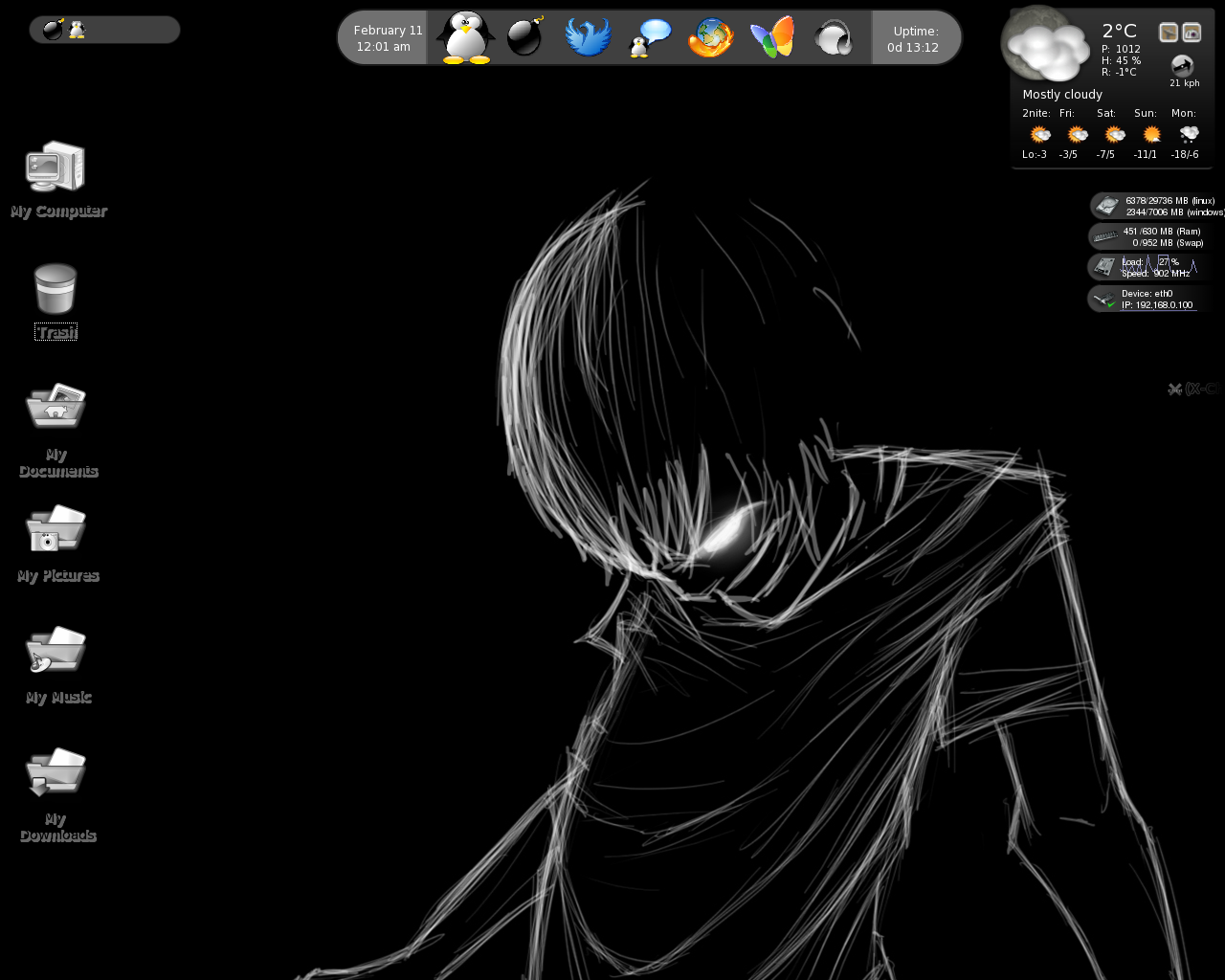Click the wind direction arrow icon

click(x=1183, y=65)
